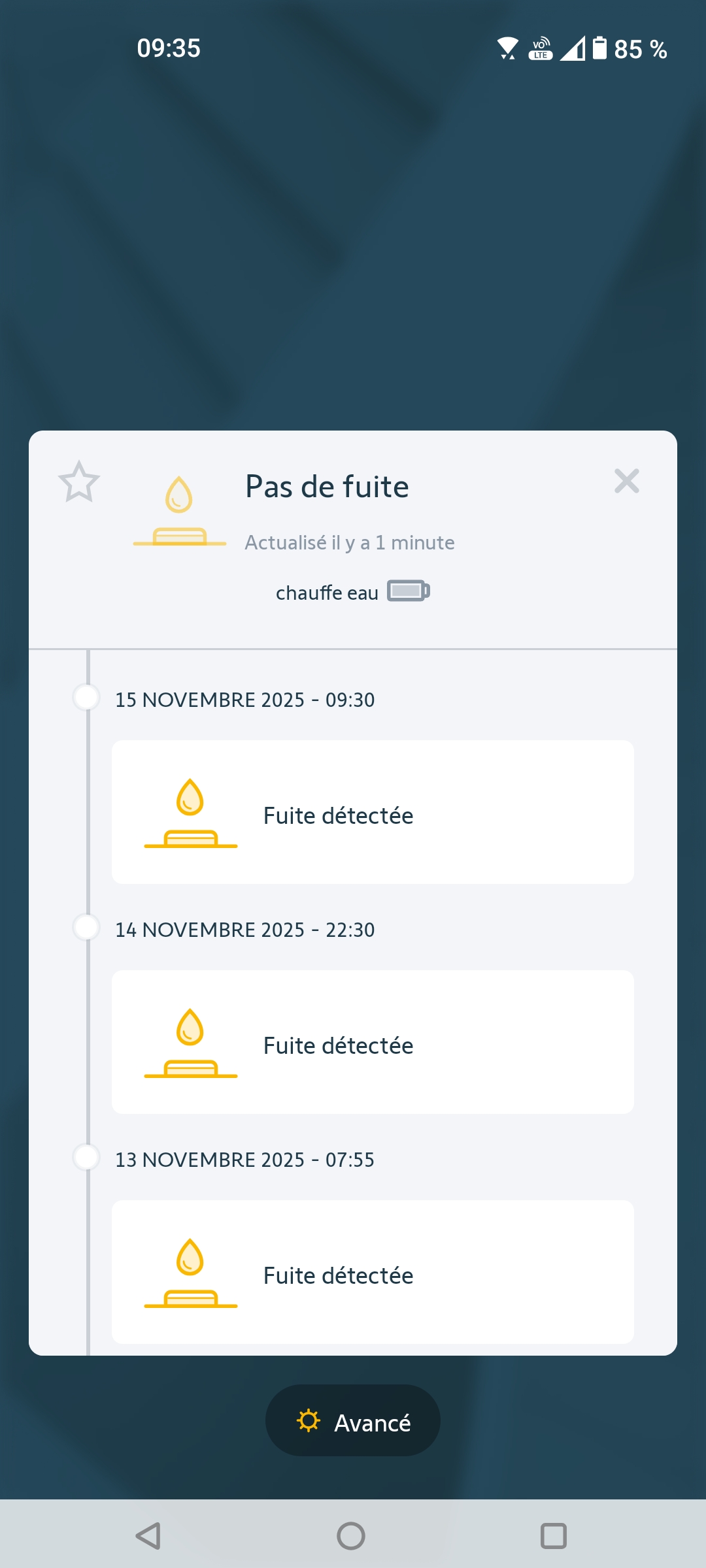This screenshot has height=1568, width=706.
Task: Tap the chauffe eau battery icon
Action: tap(409, 591)
